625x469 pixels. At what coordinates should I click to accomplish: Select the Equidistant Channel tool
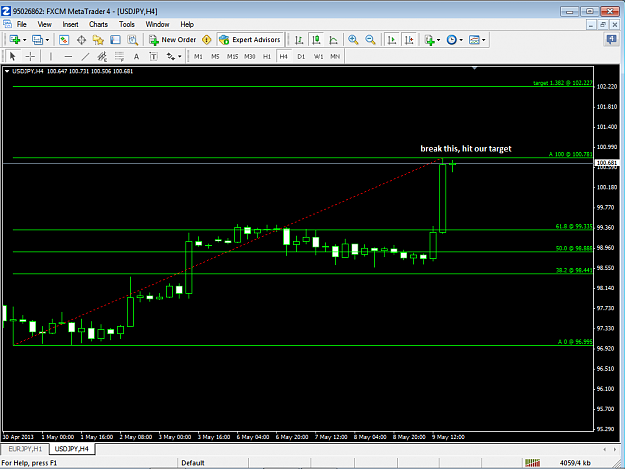pos(102,57)
